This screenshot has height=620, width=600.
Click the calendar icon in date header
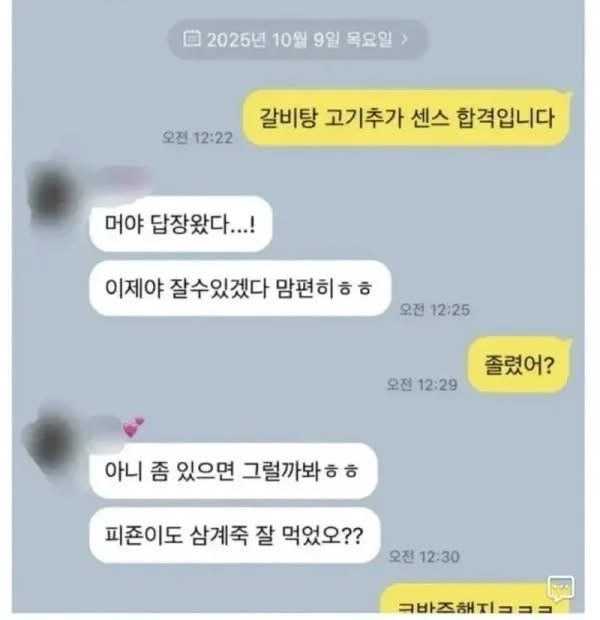(192, 39)
